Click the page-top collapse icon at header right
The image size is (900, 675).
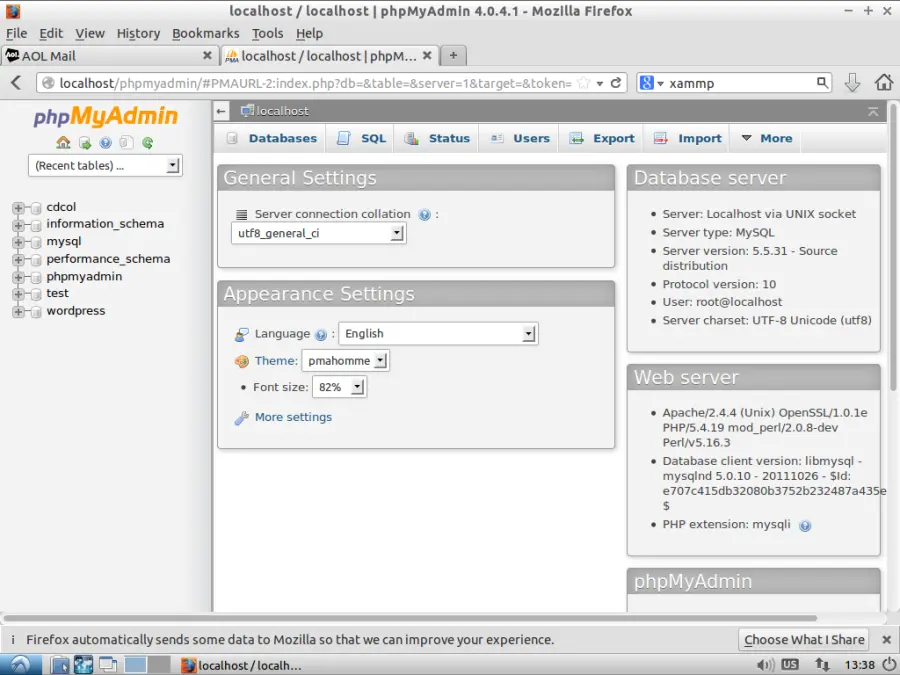(873, 111)
